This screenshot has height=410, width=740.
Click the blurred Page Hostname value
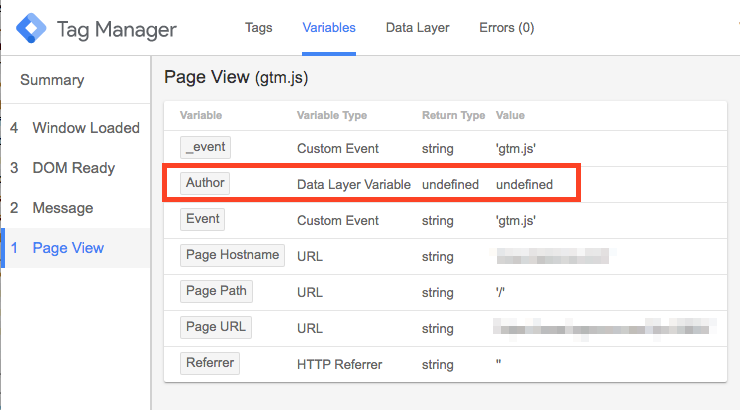coord(553,256)
